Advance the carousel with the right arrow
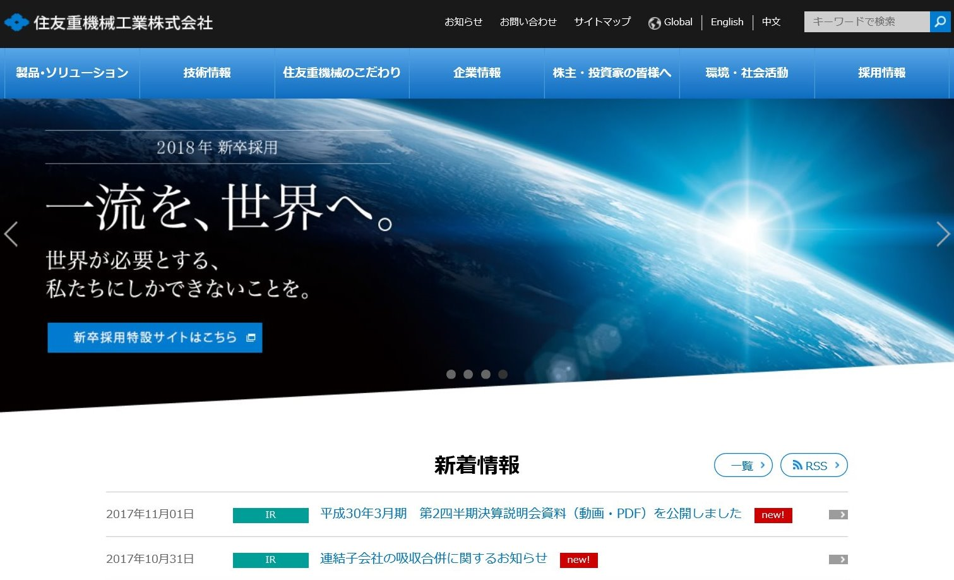 (x=942, y=234)
